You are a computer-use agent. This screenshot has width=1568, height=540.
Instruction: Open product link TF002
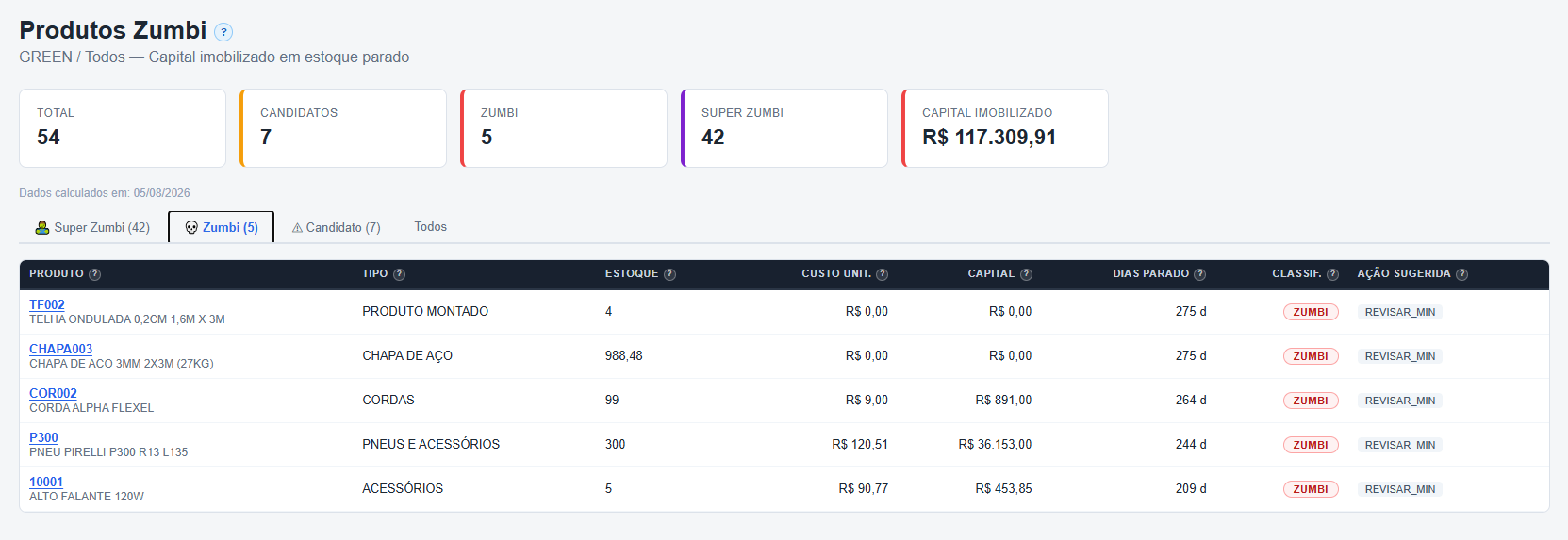pos(47,304)
